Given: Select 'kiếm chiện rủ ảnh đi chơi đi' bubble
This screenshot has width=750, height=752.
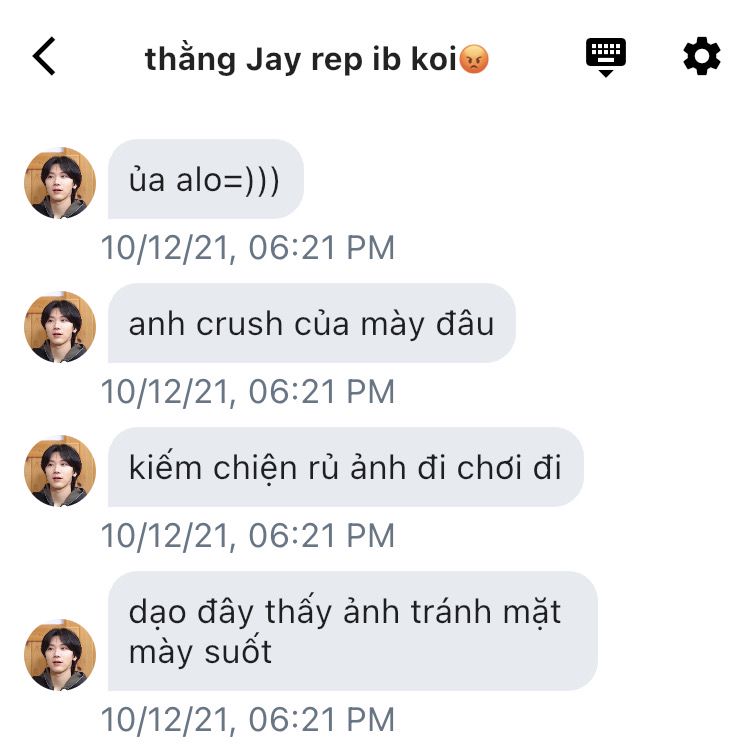Looking at the screenshot, I should 346,467.
